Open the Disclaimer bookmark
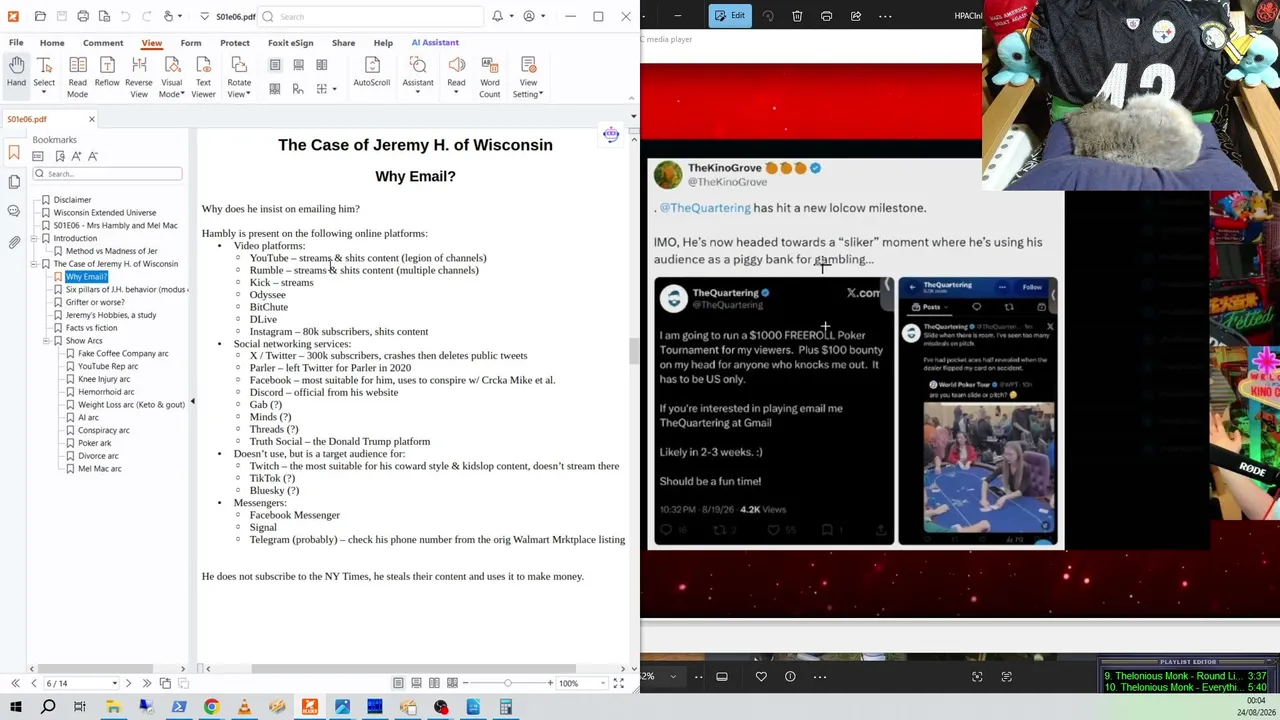 click(x=72, y=200)
